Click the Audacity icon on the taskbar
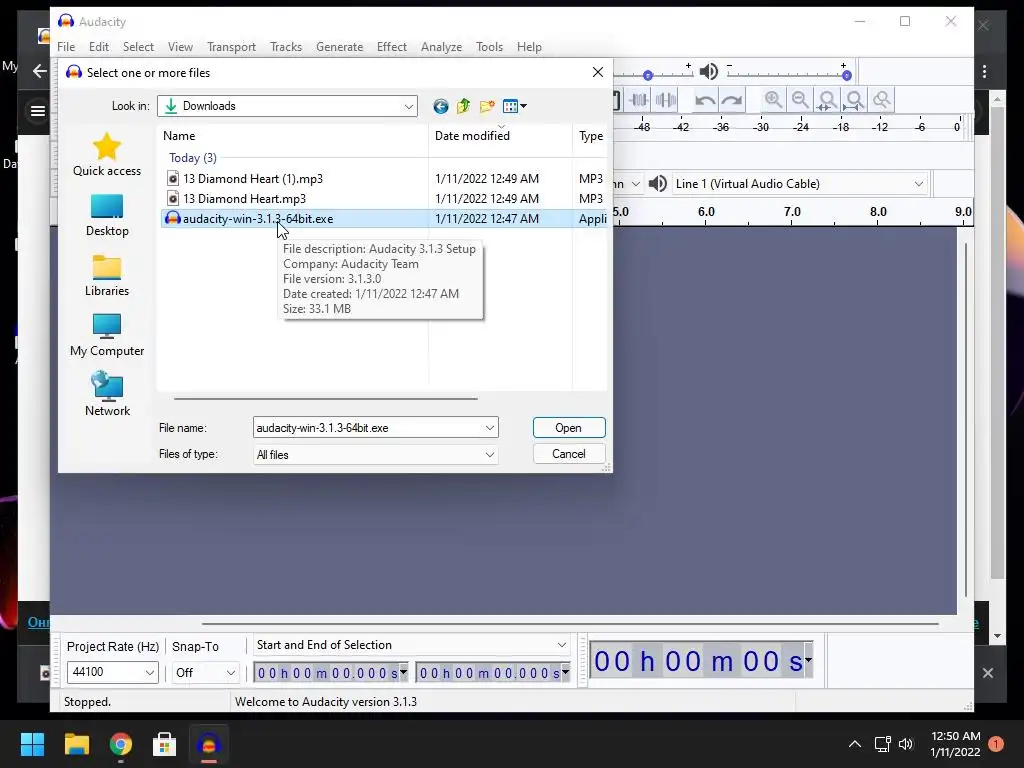 click(x=209, y=744)
